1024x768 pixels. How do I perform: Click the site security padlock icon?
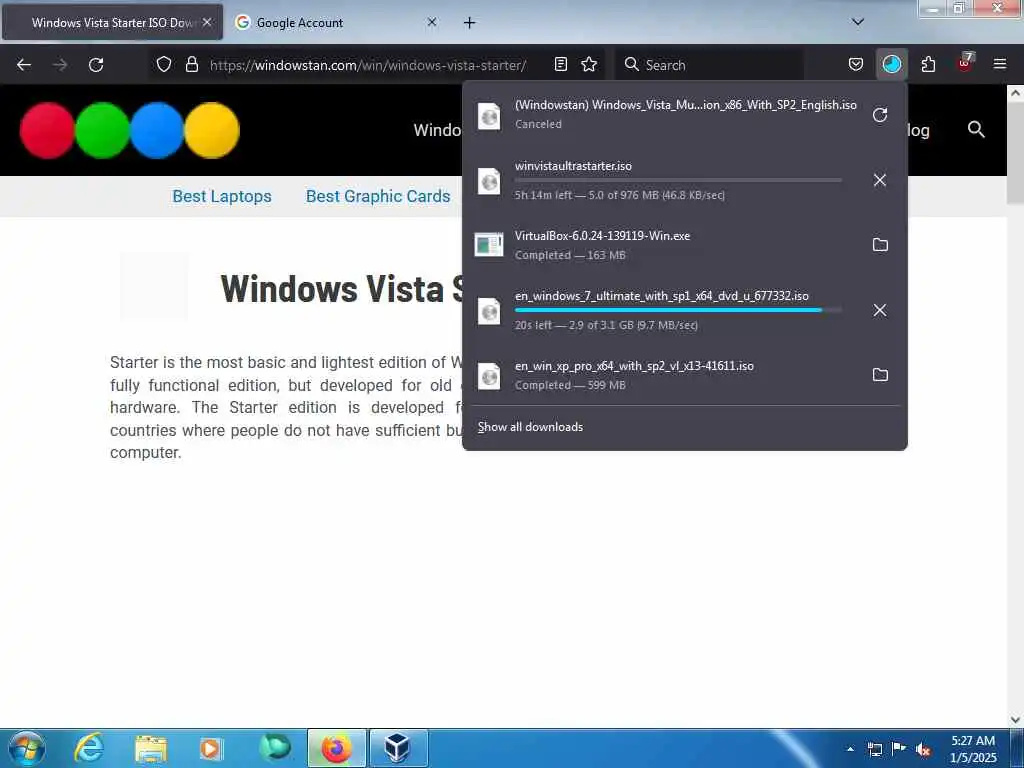tap(191, 65)
